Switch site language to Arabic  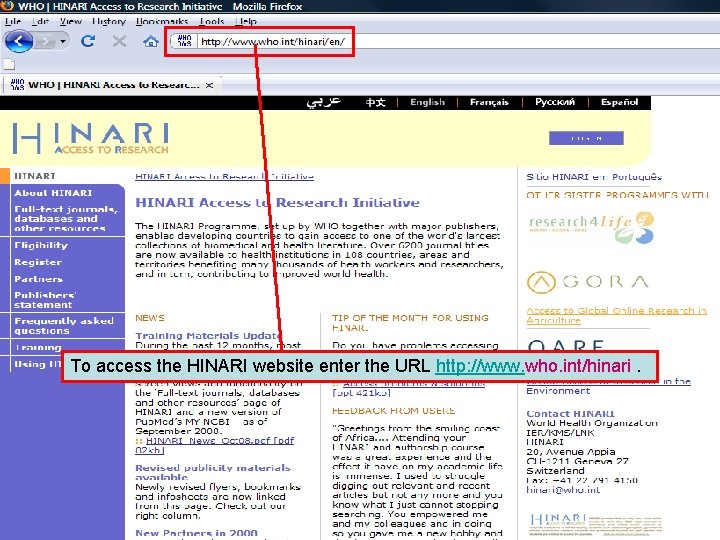point(323,102)
